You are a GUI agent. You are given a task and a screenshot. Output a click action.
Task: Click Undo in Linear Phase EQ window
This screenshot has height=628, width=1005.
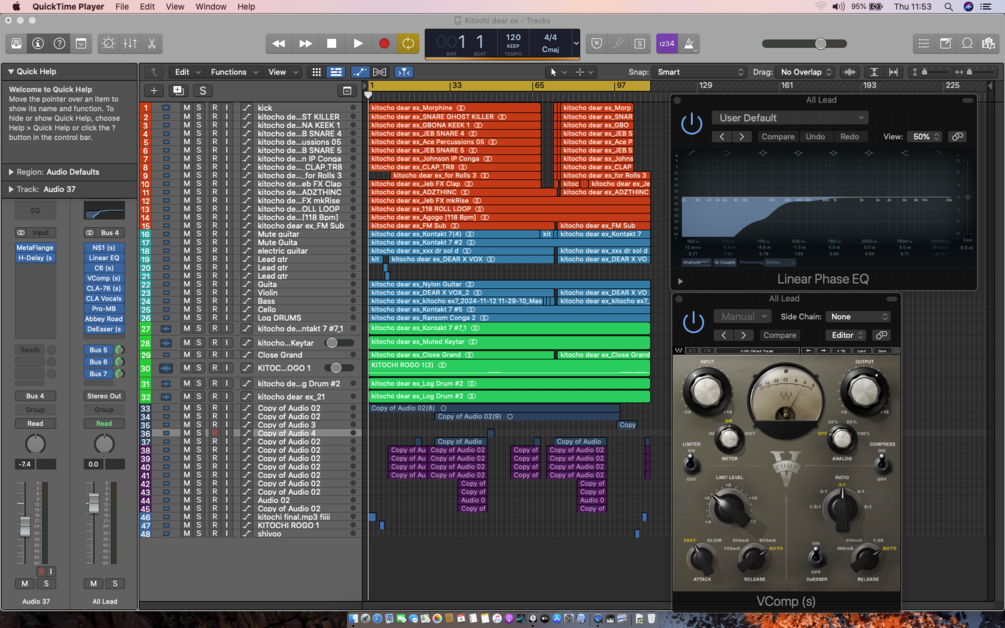pyautogui.click(x=815, y=136)
